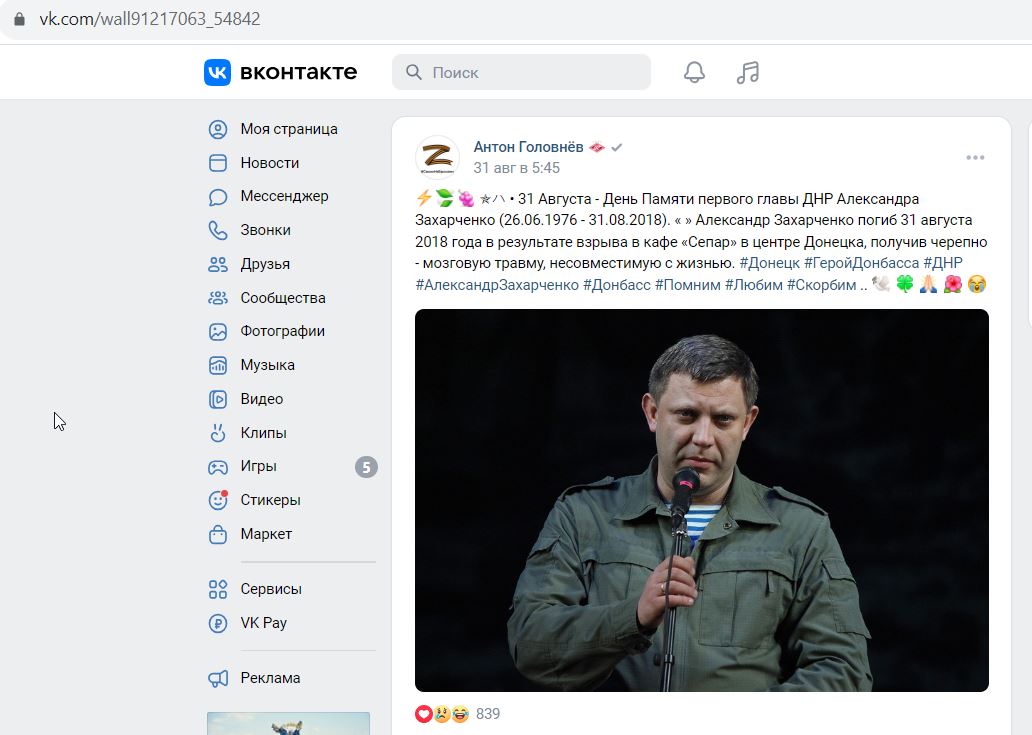Click the VK logo icon

pyautogui.click(x=217, y=72)
